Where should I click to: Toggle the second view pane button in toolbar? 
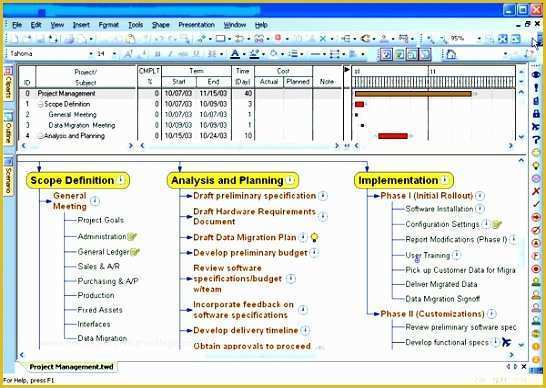[x=399, y=54]
